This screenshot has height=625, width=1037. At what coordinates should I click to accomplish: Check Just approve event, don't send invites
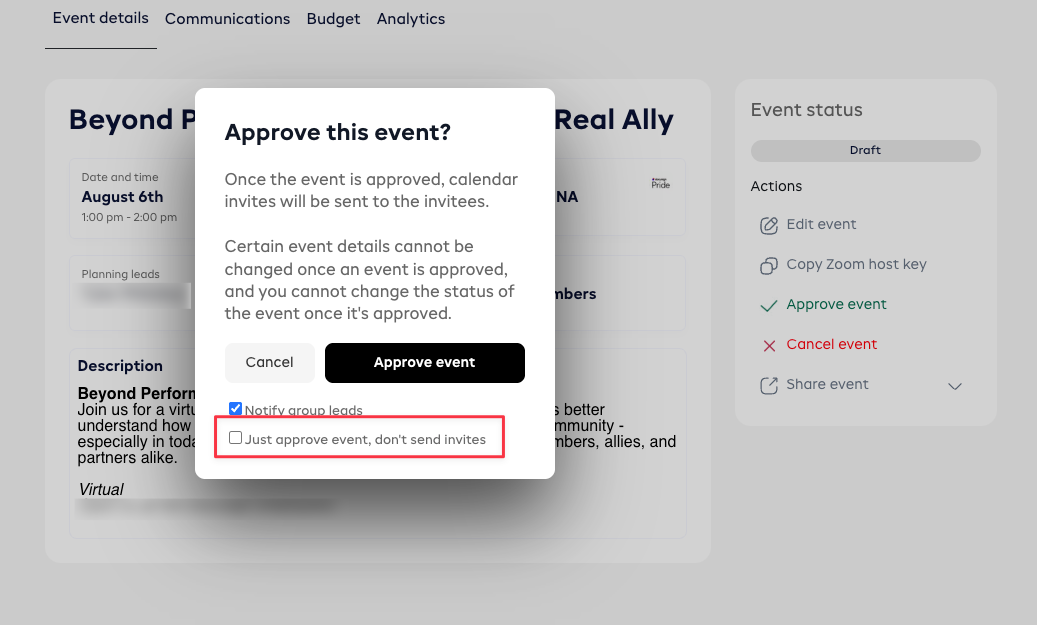(x=236, y=438)
